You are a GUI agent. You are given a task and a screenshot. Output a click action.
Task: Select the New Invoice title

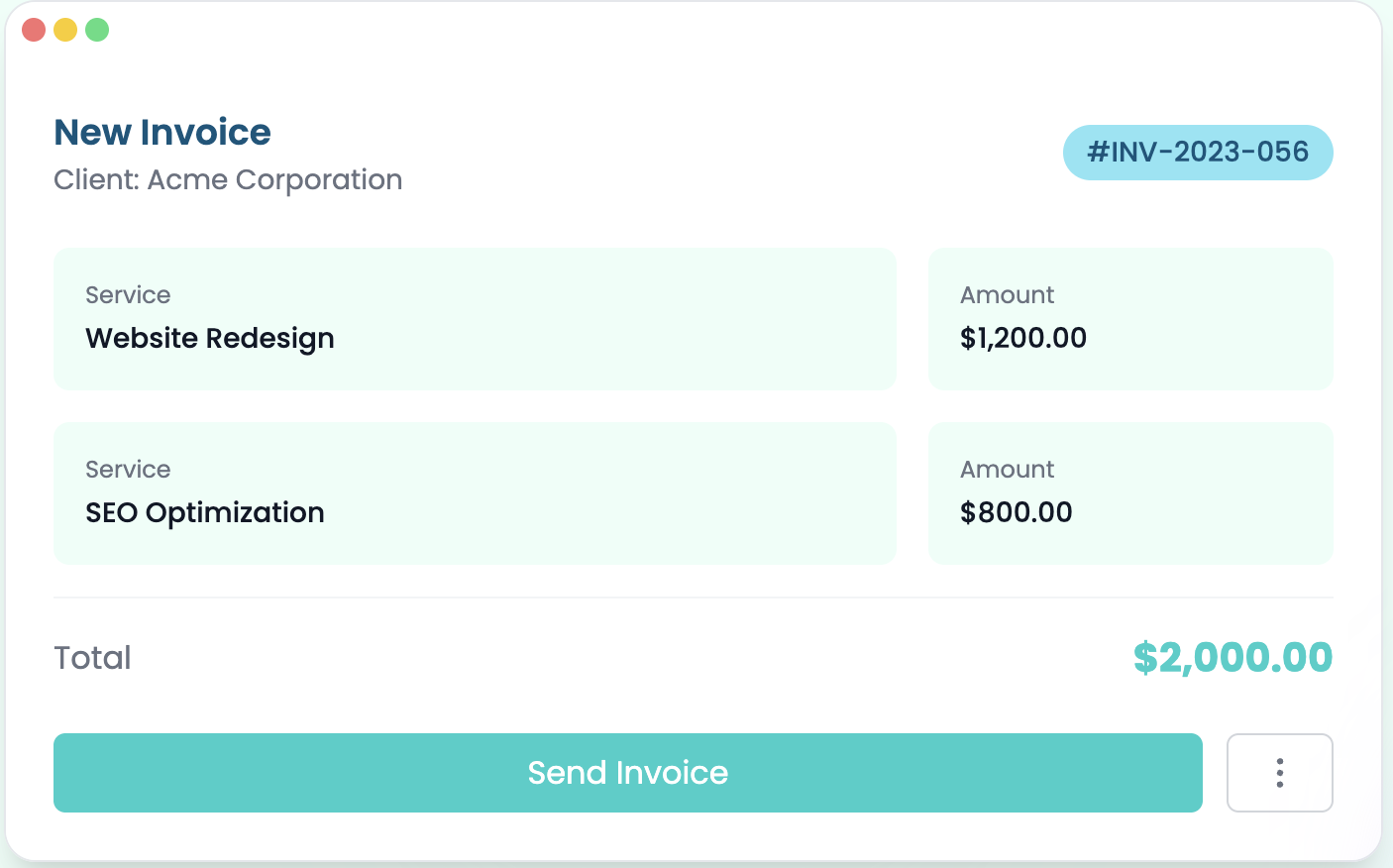161,132
